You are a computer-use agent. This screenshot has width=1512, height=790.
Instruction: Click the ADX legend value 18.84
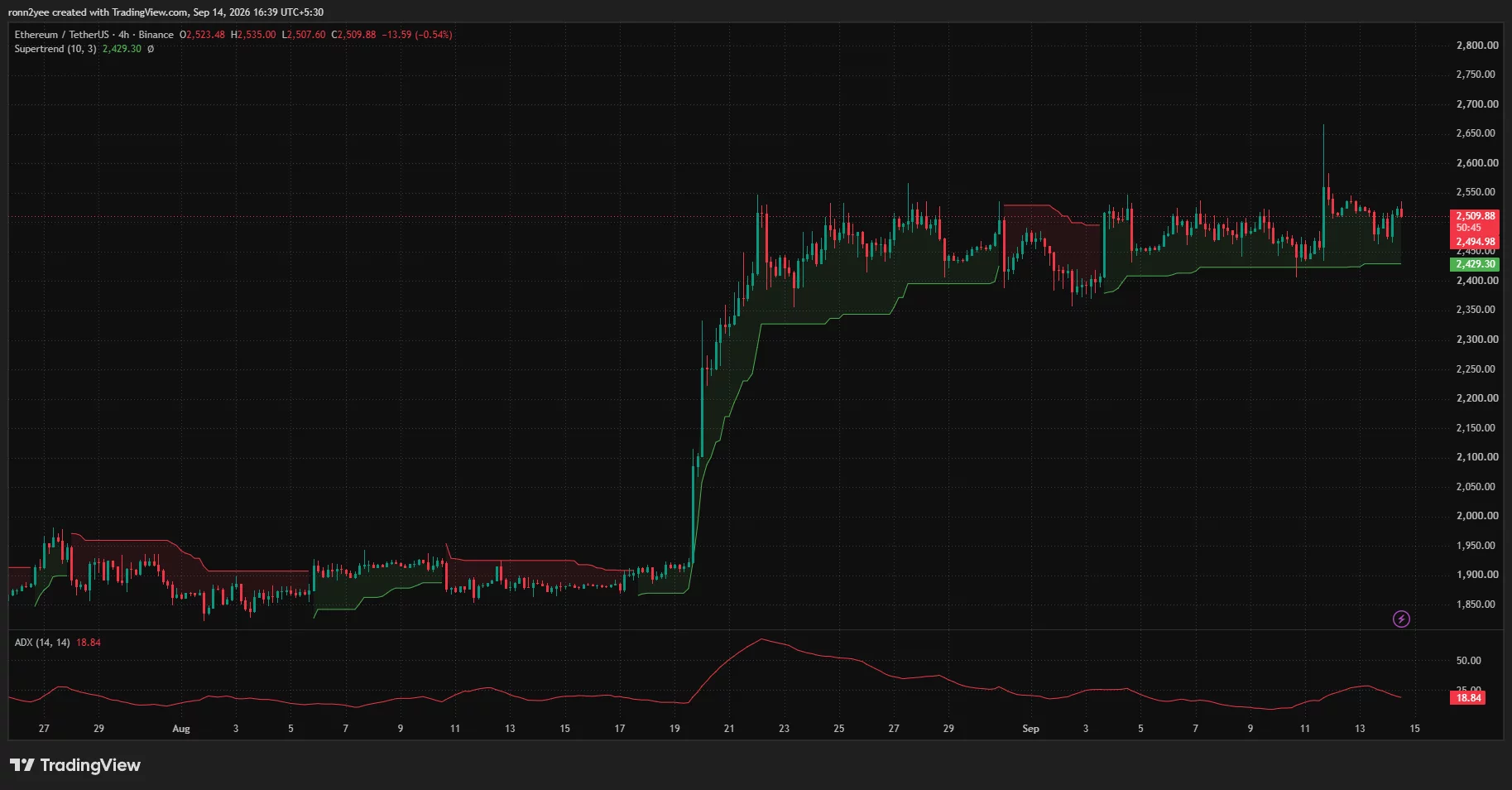(89, 643)
